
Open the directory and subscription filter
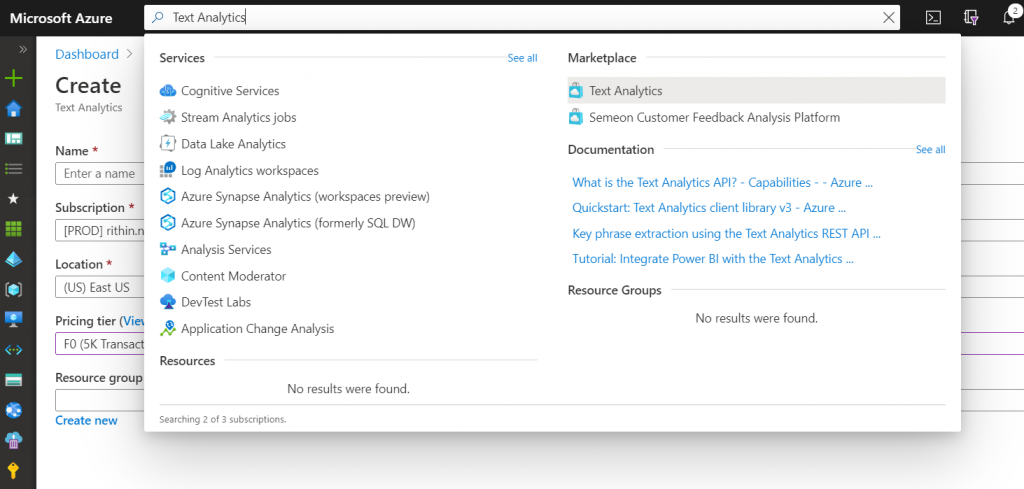pyautogui.click(x=969, y=17)
